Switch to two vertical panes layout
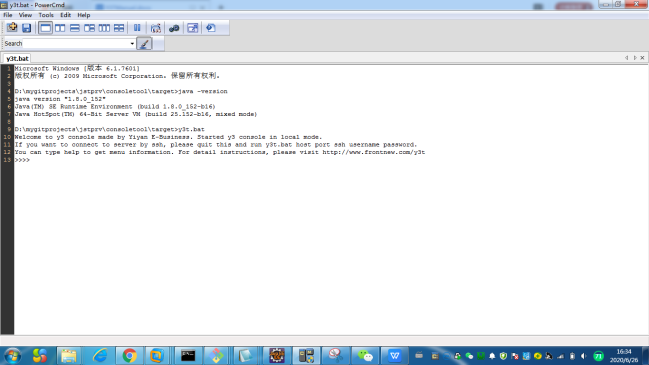Screen dimensions: 649x365 [60, 28]
